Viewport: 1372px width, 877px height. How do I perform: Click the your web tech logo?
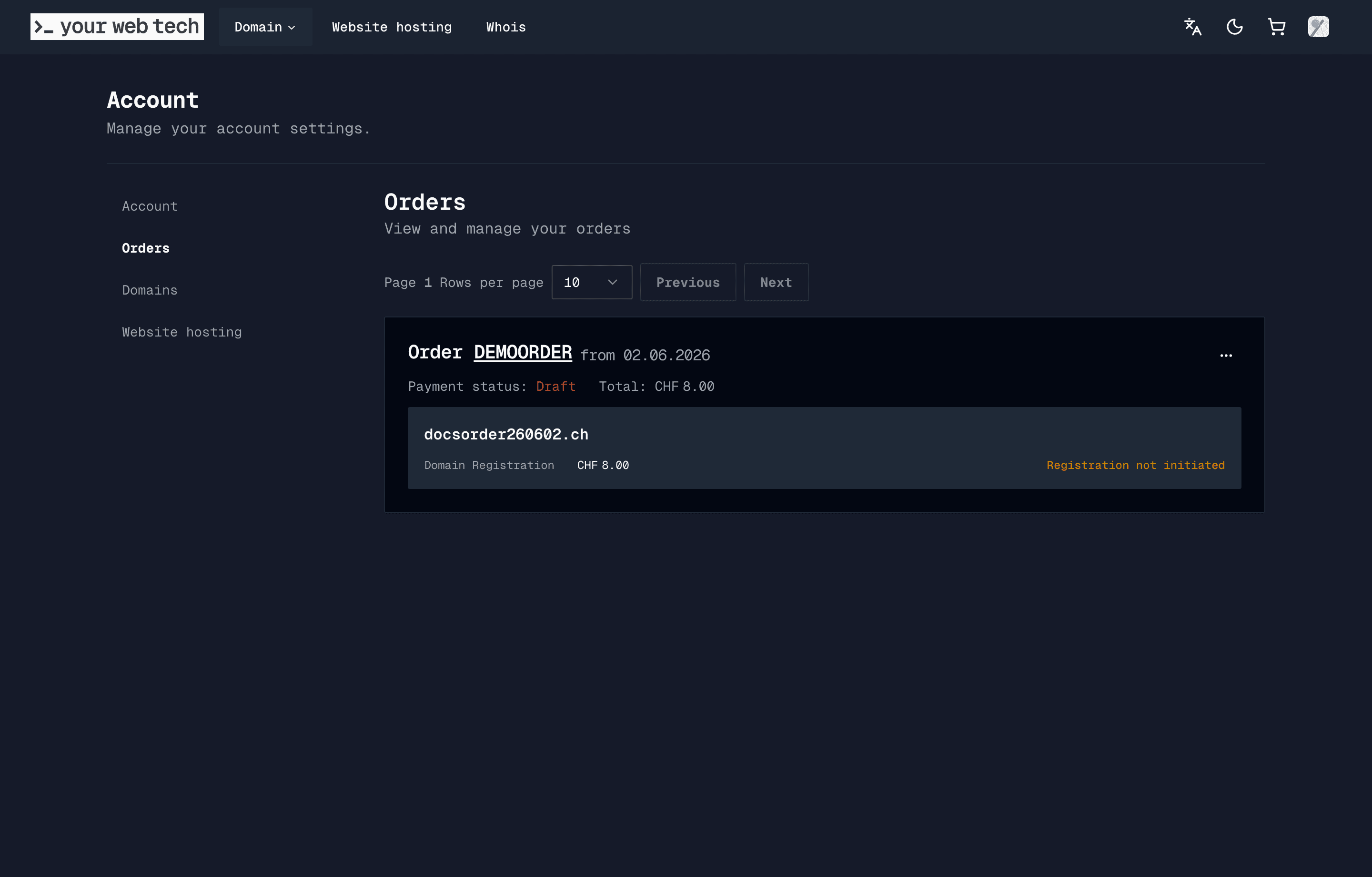click(x=117, y=27)
